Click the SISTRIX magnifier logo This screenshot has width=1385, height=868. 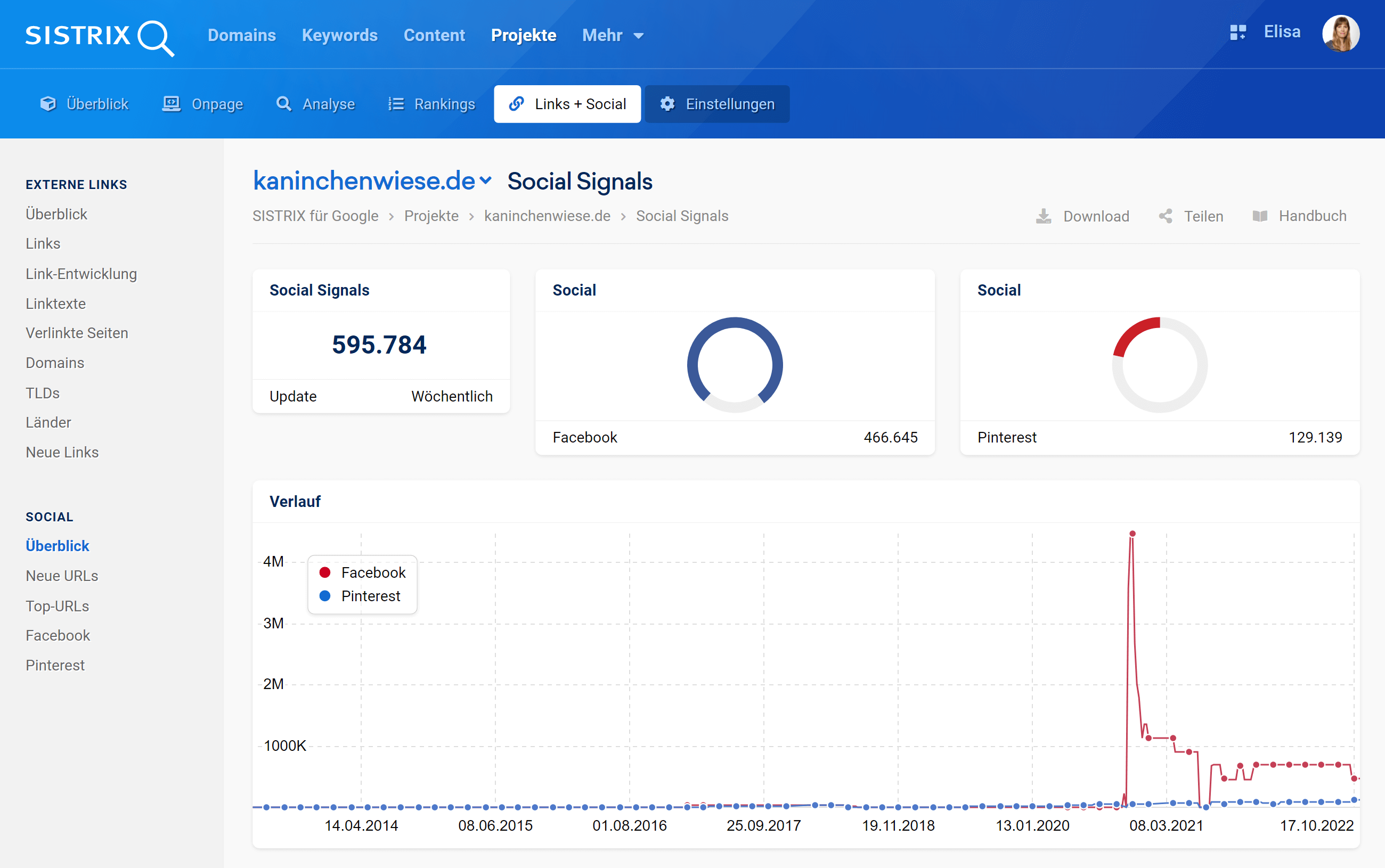coord(155,38)
